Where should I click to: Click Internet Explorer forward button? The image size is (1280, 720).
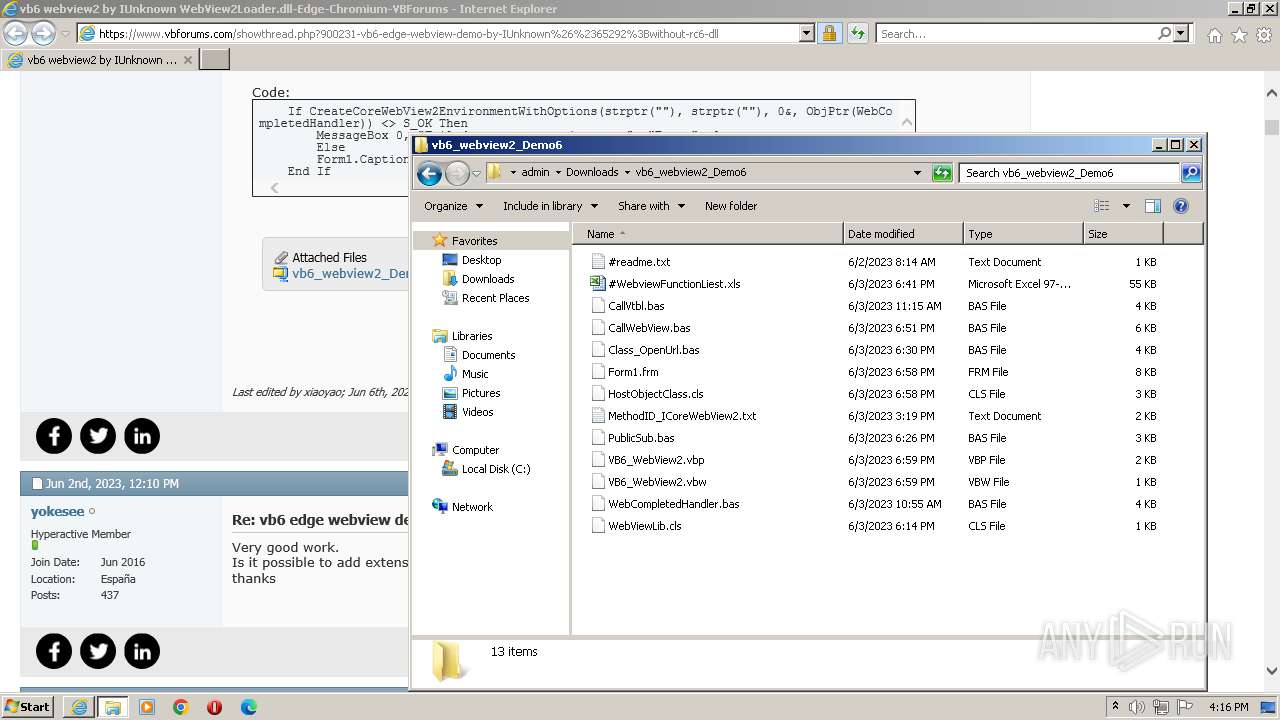click(x=43, y=33)
